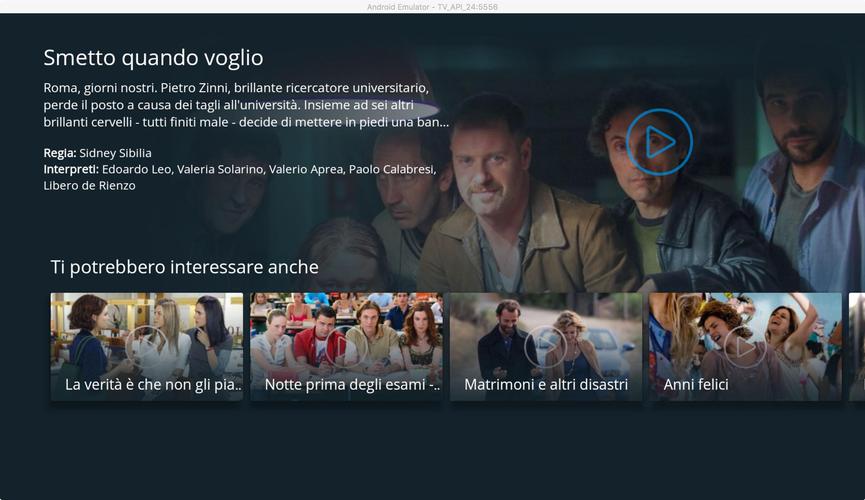Image resolution: width=865 pixels, height=500 pixels.
Task: Select 'Matrimoni e altri disastri' title text
Action: pyautogui.click(x=546, y=384)
